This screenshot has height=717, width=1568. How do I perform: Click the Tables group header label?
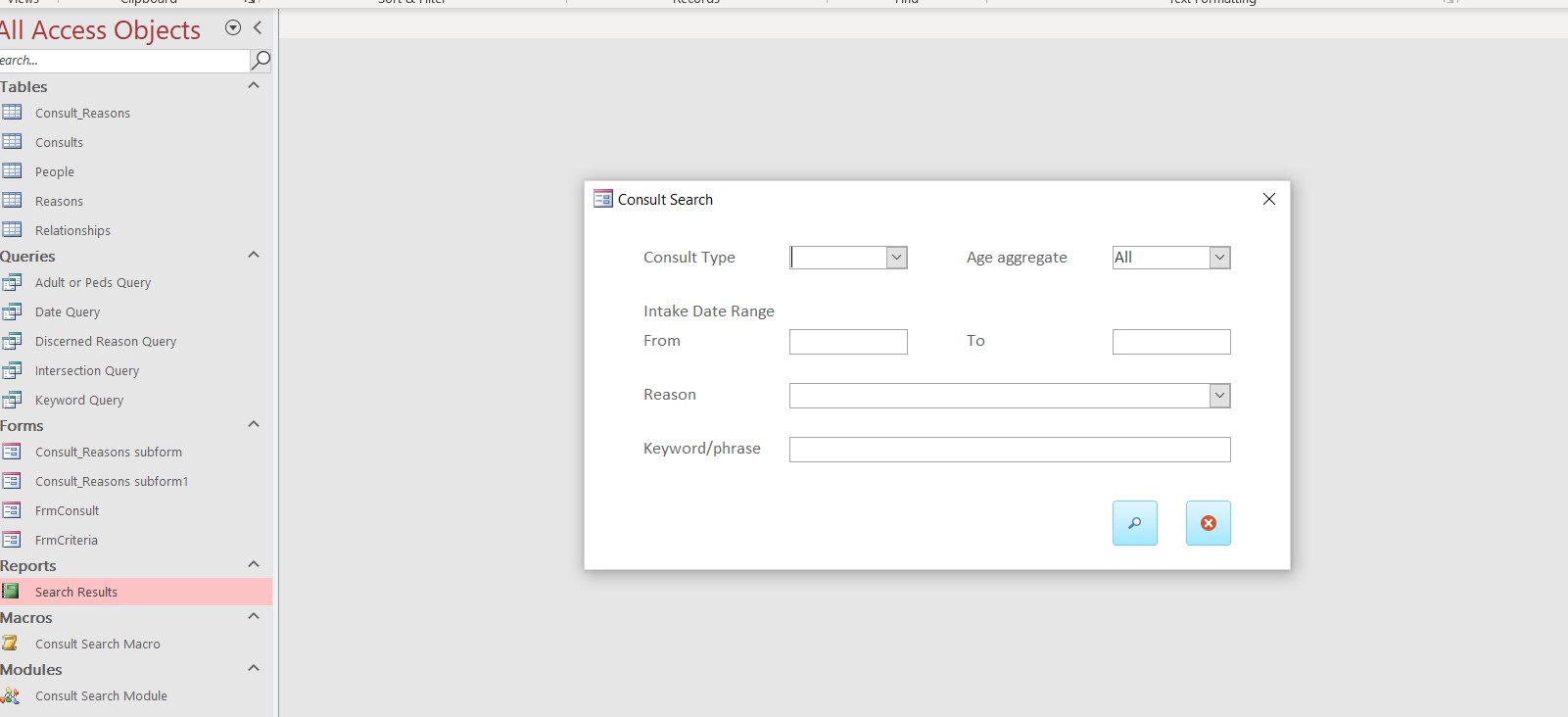(x=24, y=87)
